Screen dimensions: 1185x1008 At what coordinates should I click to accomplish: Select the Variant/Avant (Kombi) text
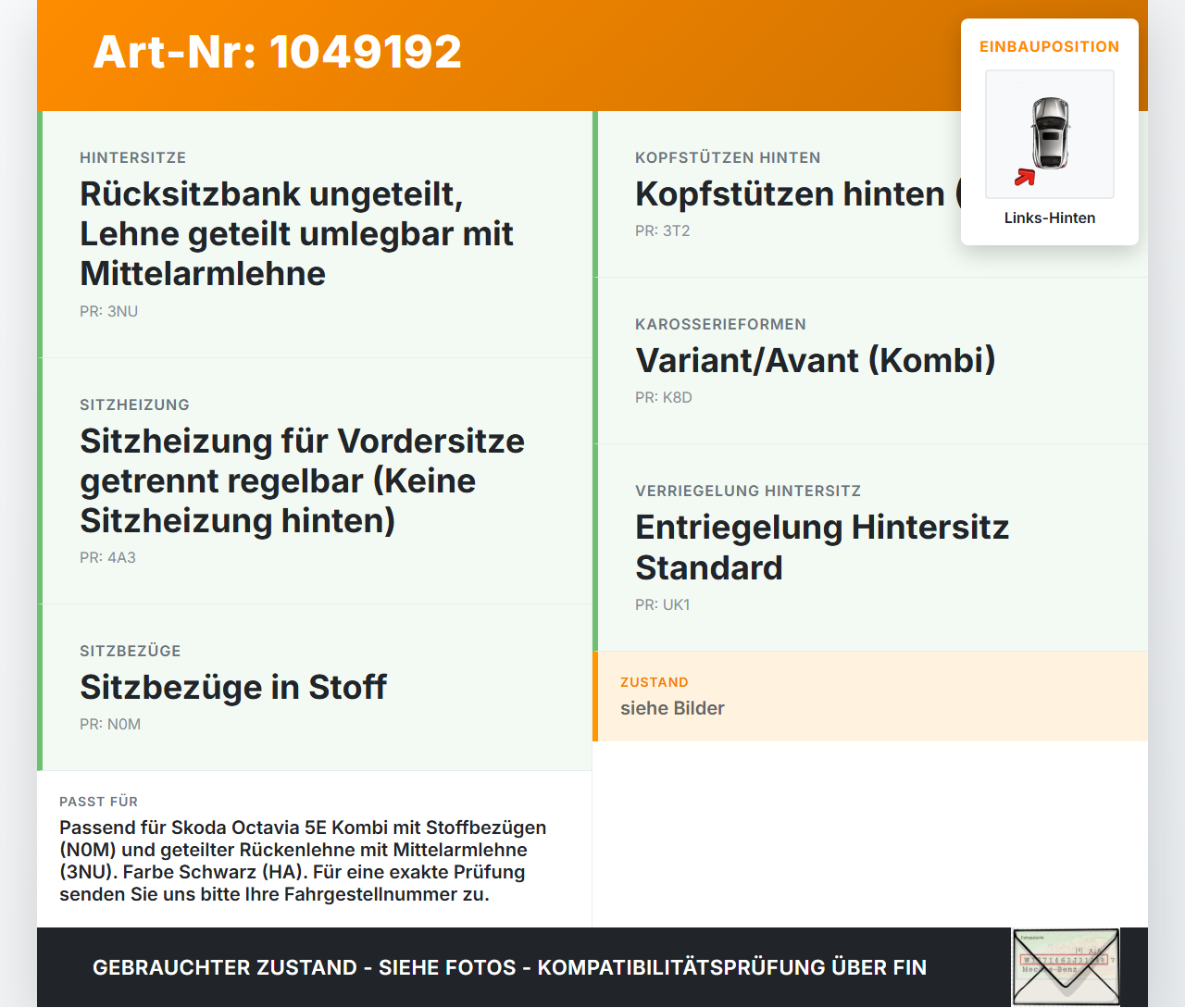click(816, 360)
